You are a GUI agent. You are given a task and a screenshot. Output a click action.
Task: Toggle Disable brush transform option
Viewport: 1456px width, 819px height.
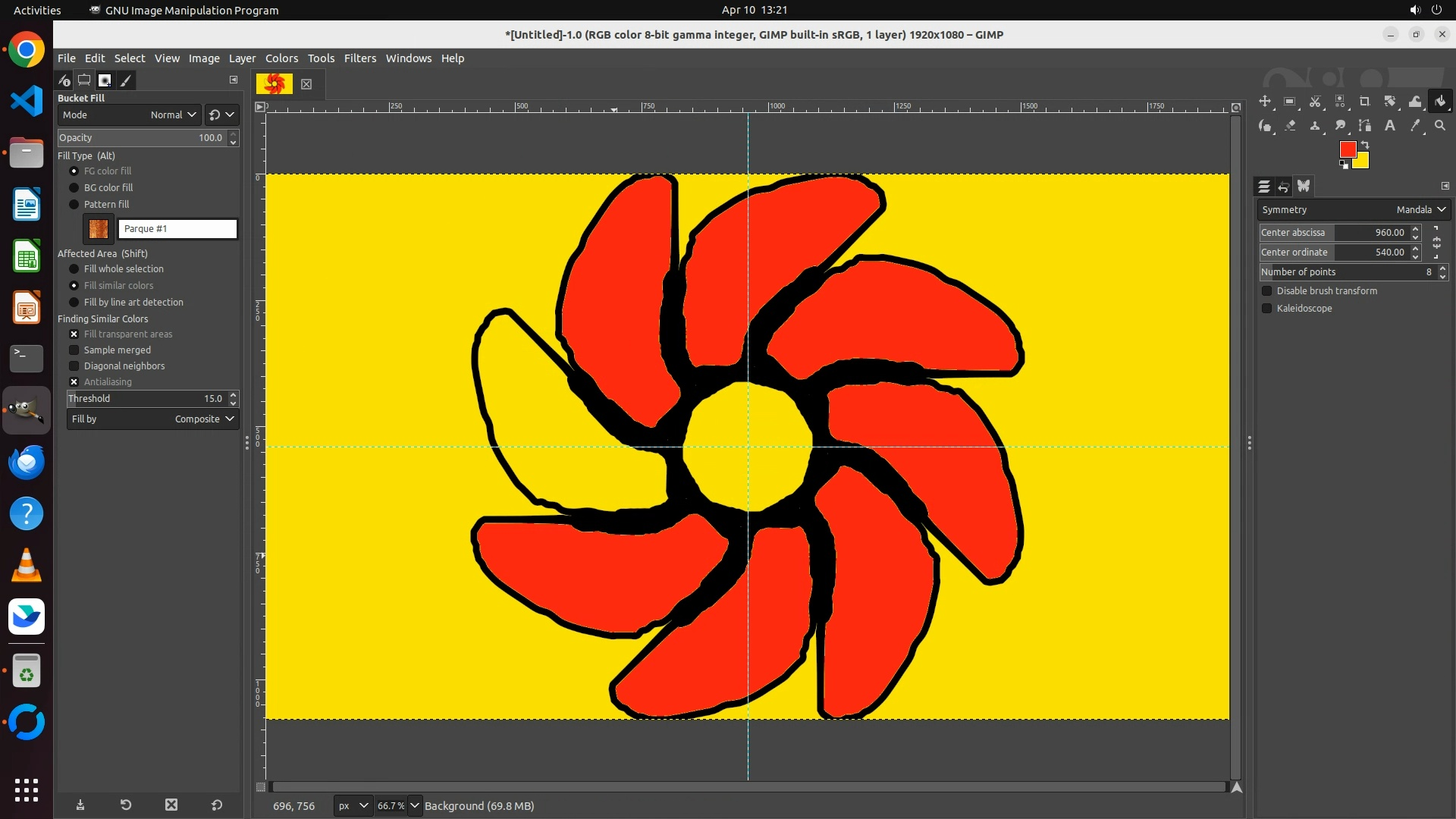[1266, 291]
